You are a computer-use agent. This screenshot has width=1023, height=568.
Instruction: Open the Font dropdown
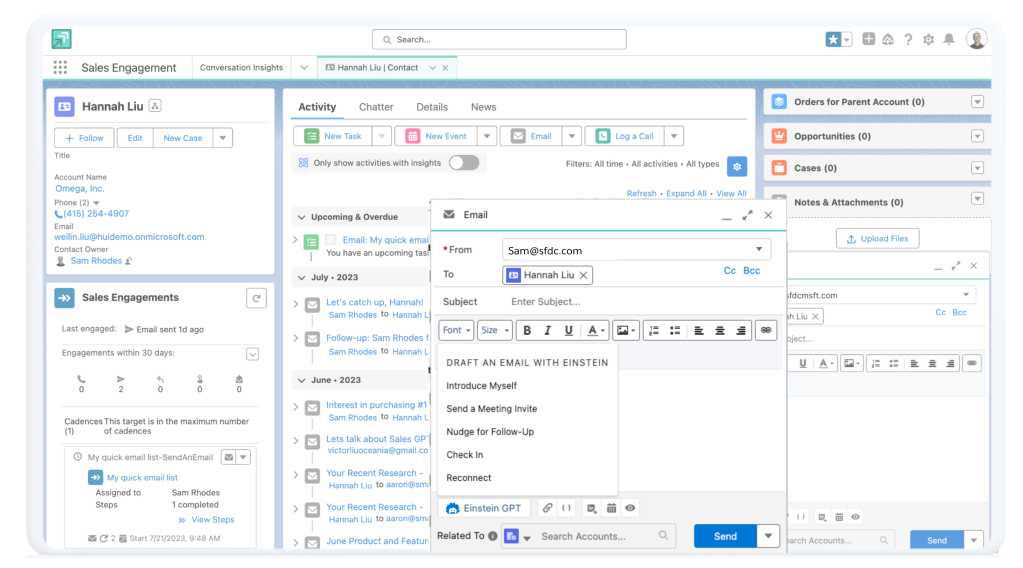click(456, 331)
